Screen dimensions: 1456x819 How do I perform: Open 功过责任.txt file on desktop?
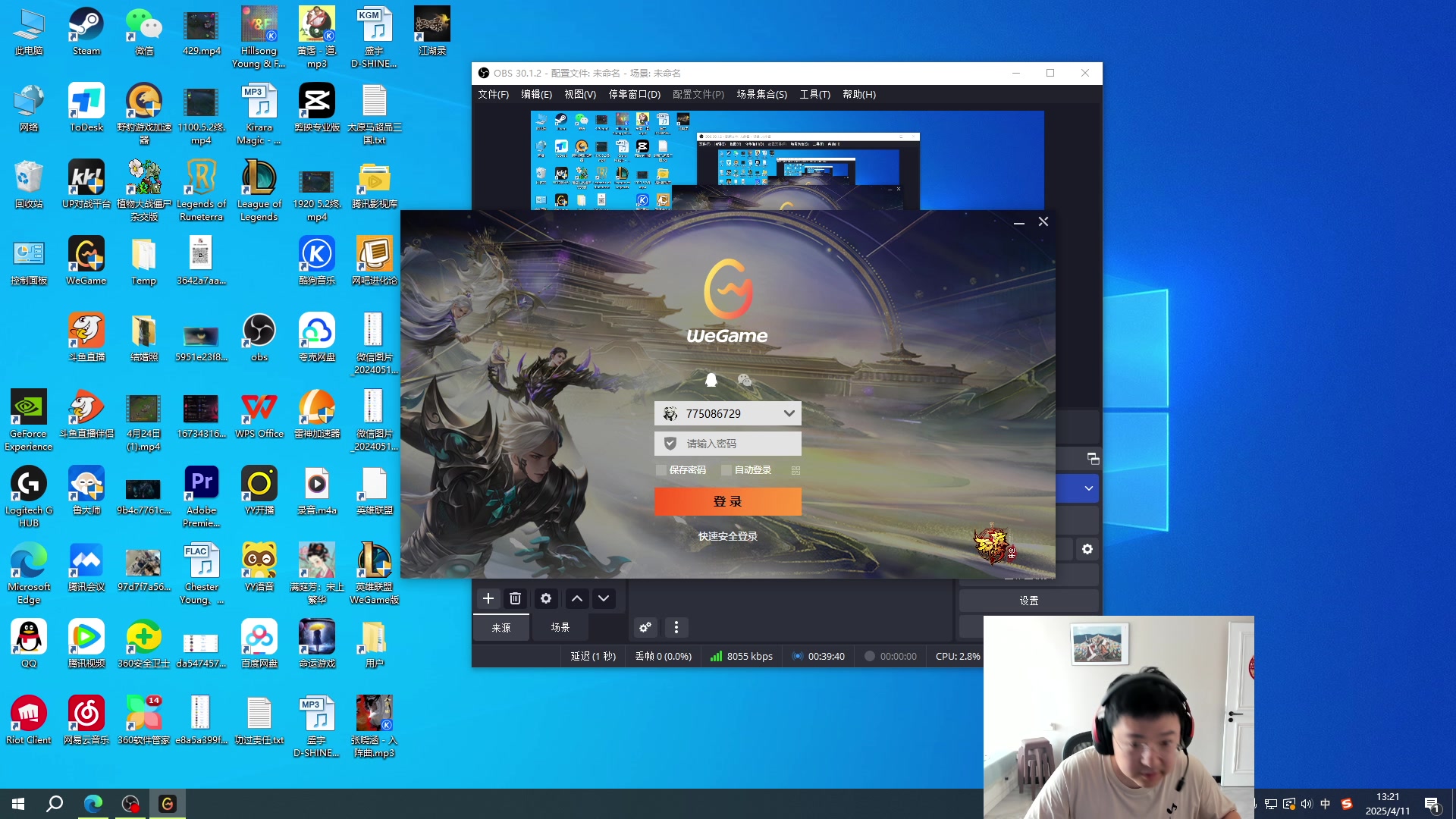coord(259,721)
